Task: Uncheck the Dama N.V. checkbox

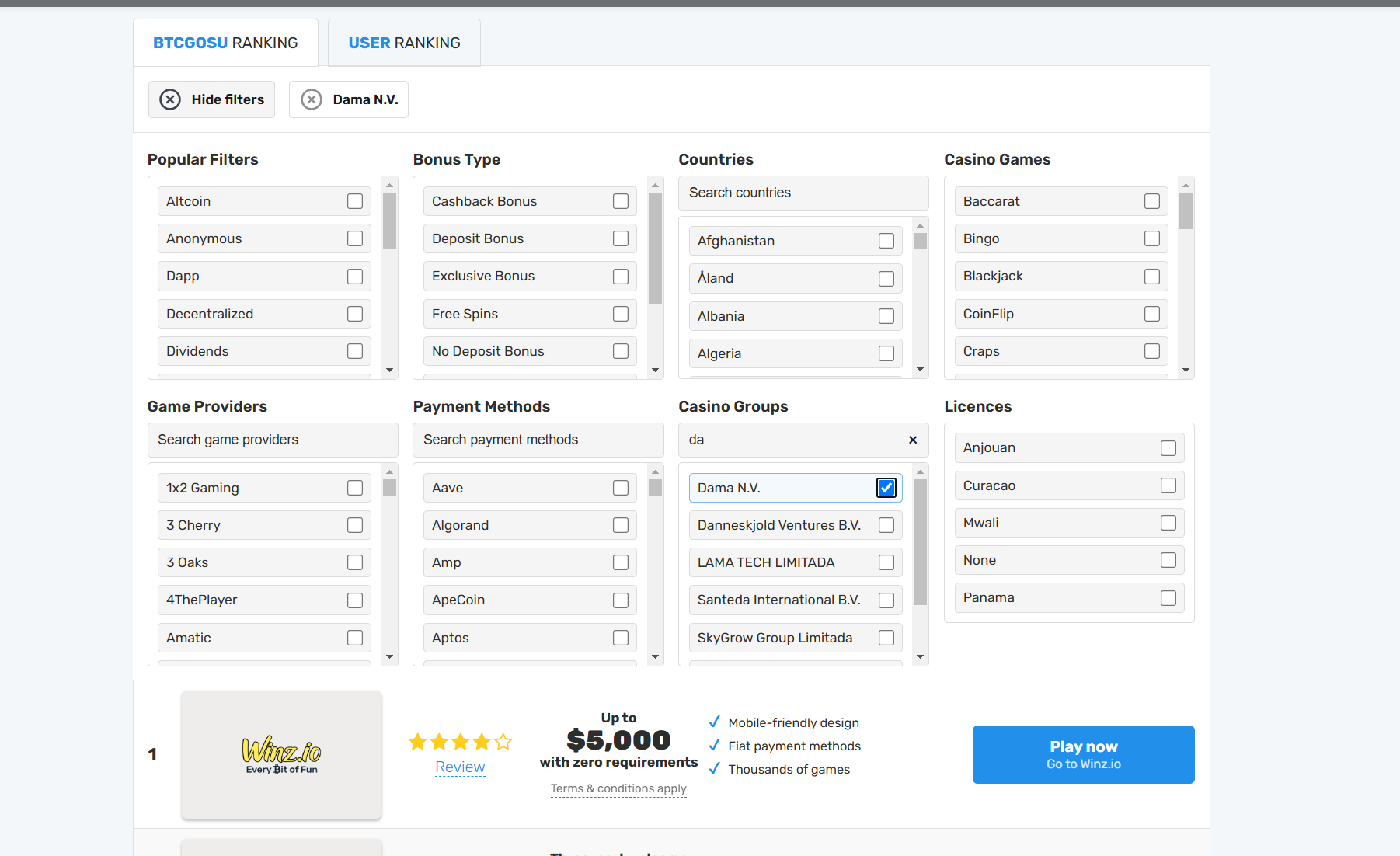Action: coord(886,488)
